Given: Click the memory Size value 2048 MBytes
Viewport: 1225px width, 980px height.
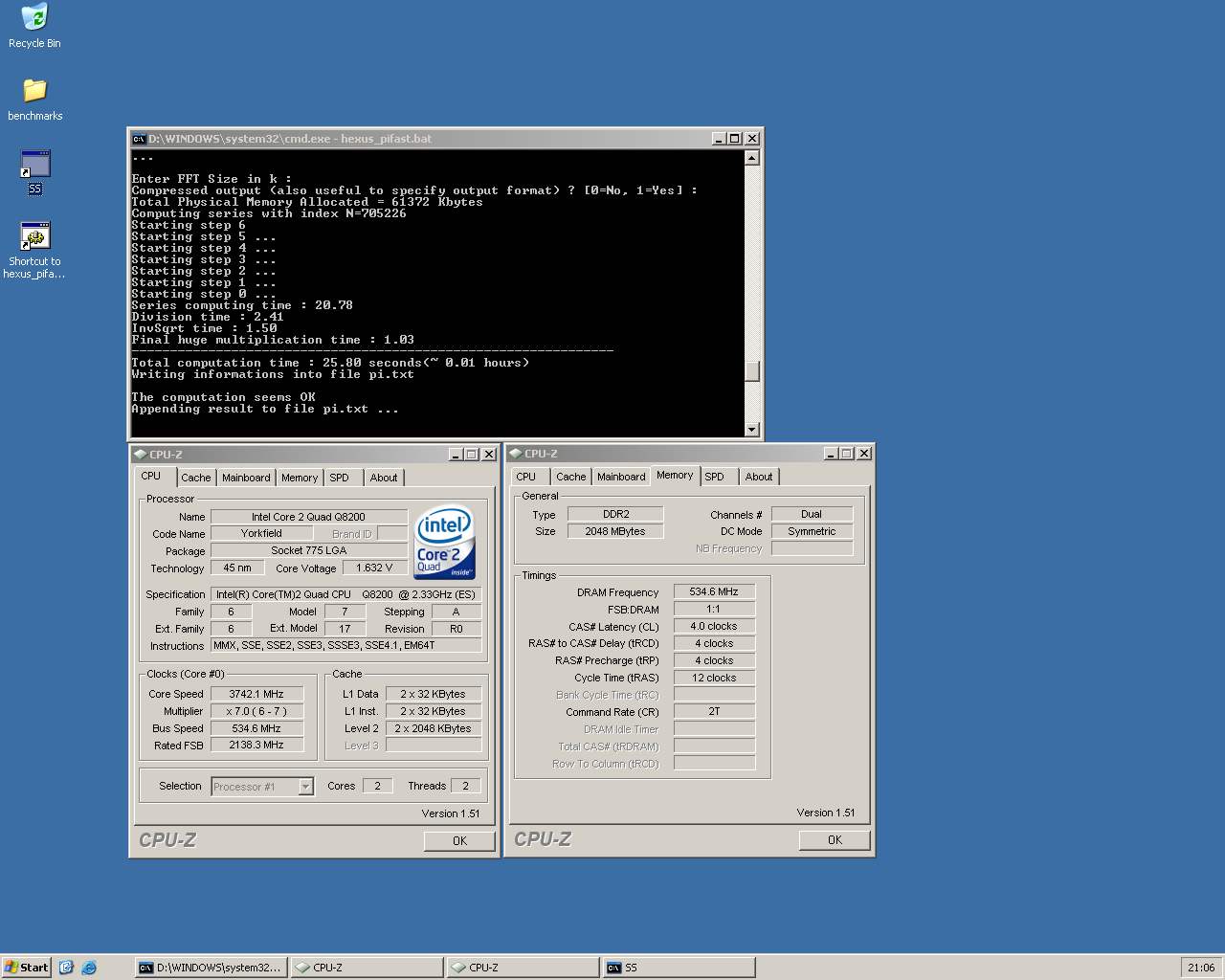Looking at the screenshot, I should click(x=615, y=531).
